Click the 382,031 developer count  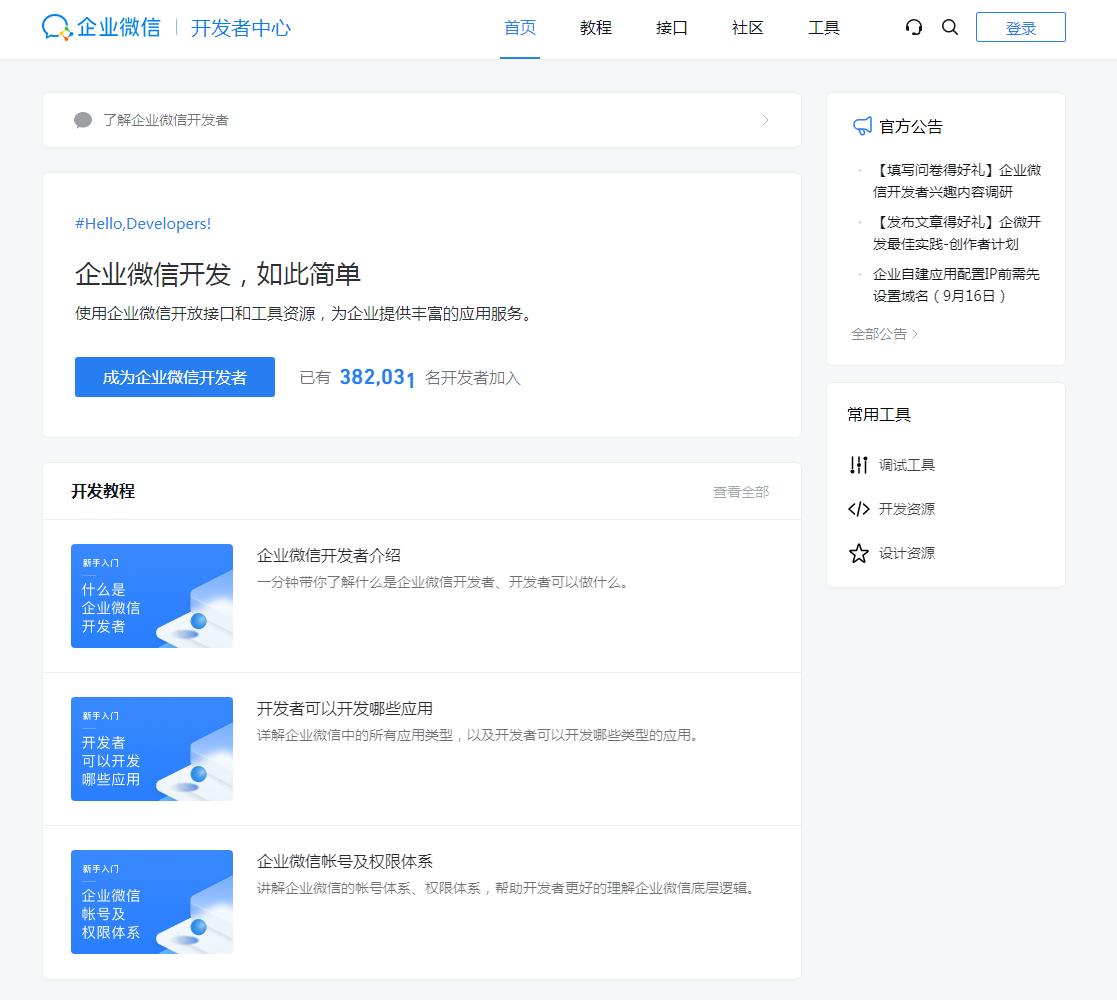click(377, 377)
